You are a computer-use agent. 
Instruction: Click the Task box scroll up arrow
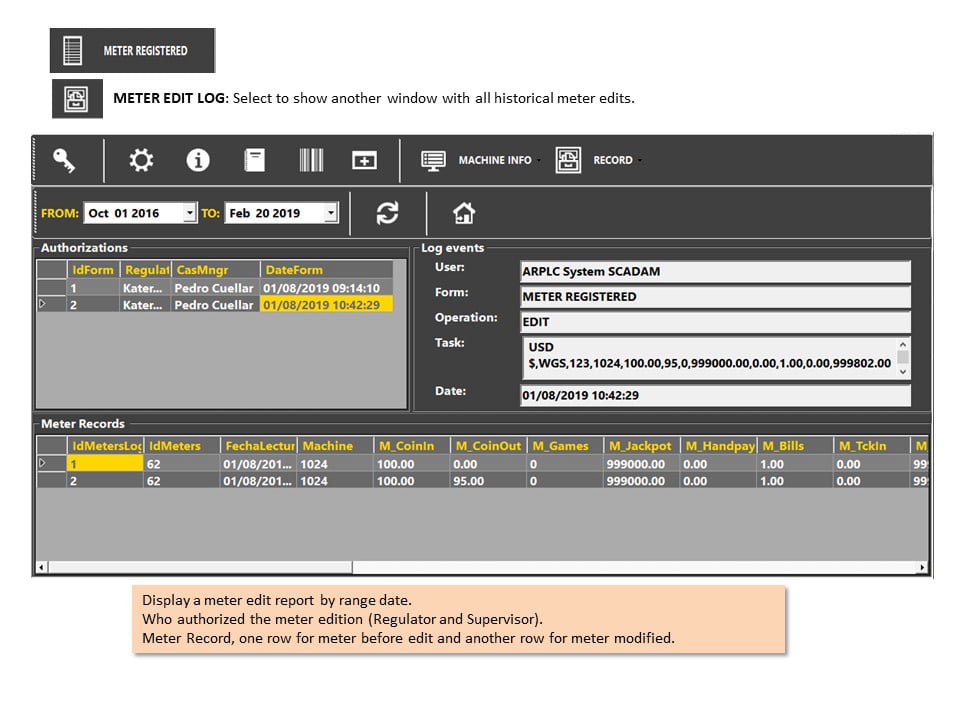tap(902, 344)
